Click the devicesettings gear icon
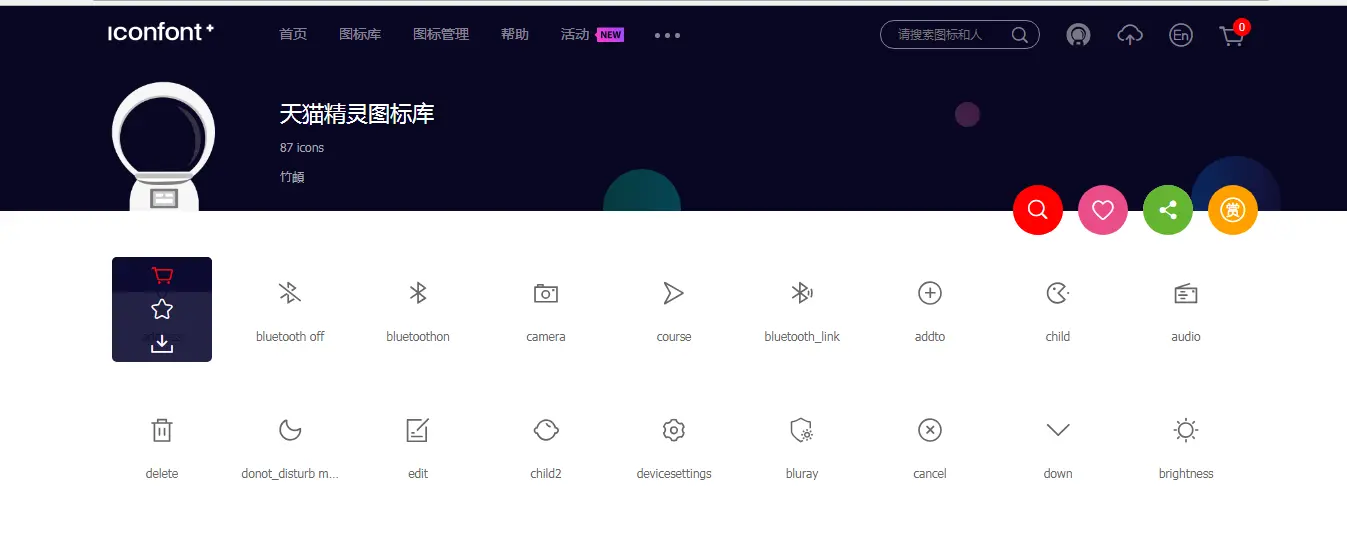This screenshot has width=1347, height=548. tap(674, 430)
